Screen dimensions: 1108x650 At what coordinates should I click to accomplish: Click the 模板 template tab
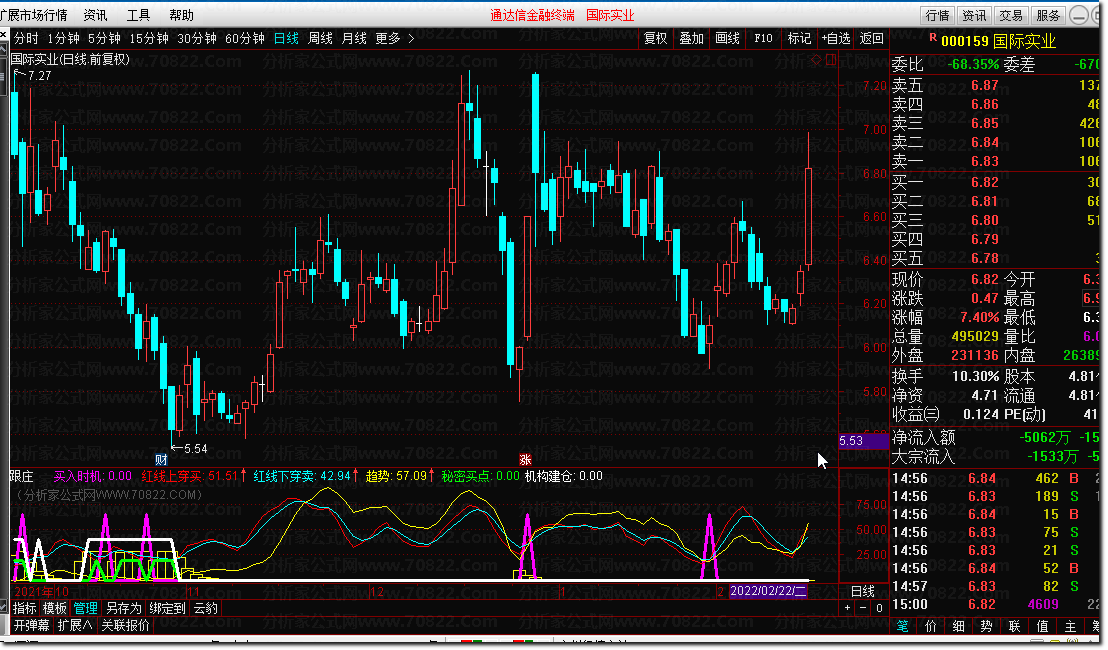[54, 608]
